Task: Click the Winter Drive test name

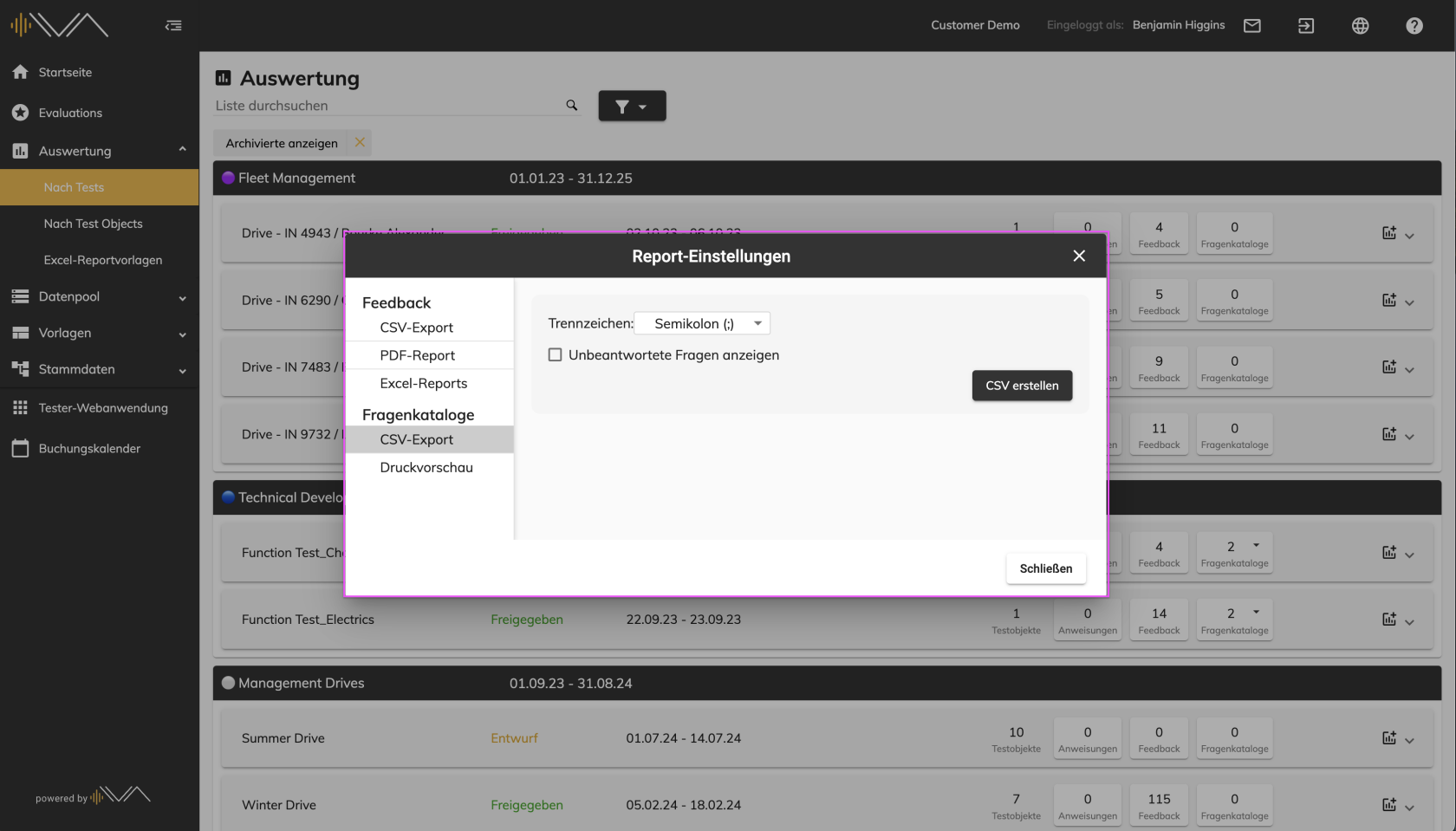Action: [279, 805]
